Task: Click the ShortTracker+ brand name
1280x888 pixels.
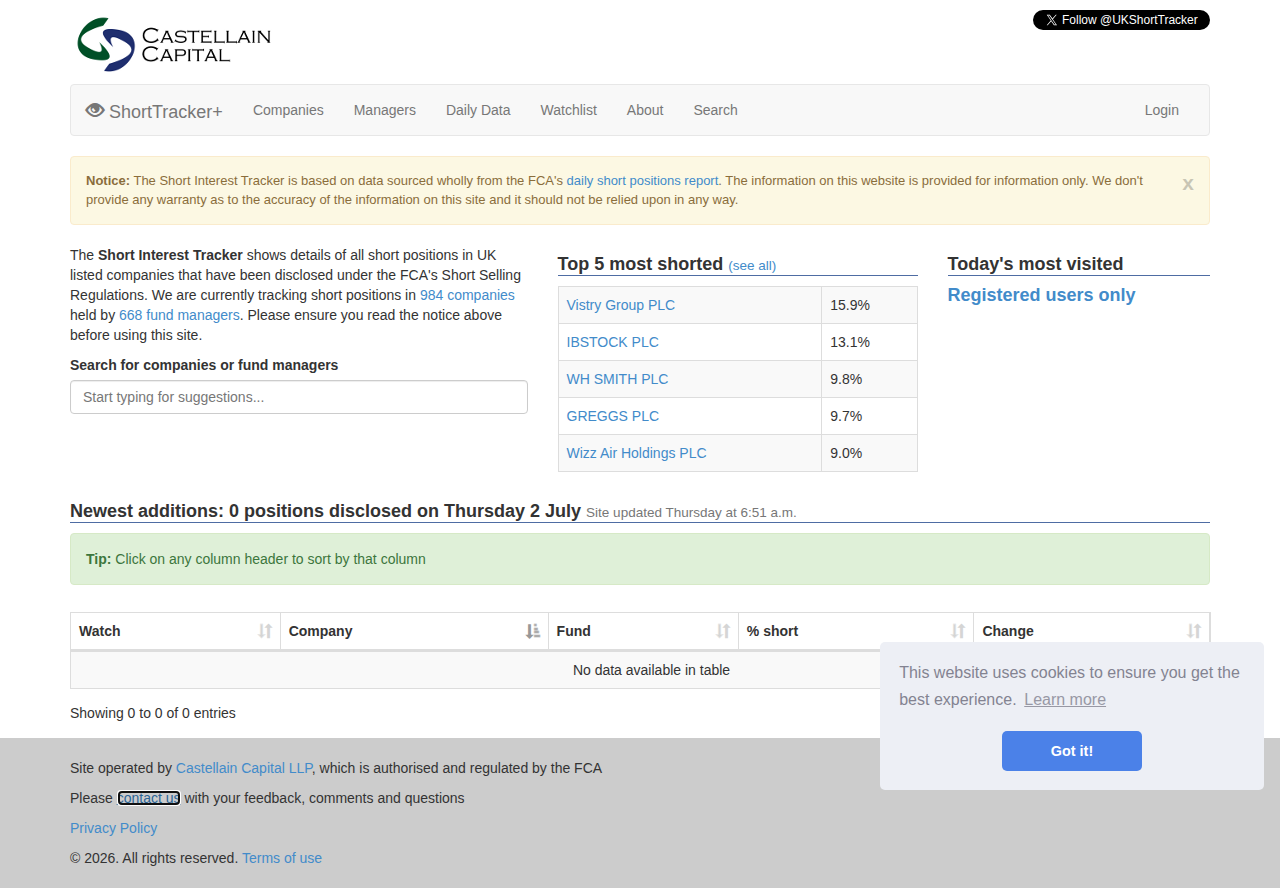Action: tap(166, 111)
